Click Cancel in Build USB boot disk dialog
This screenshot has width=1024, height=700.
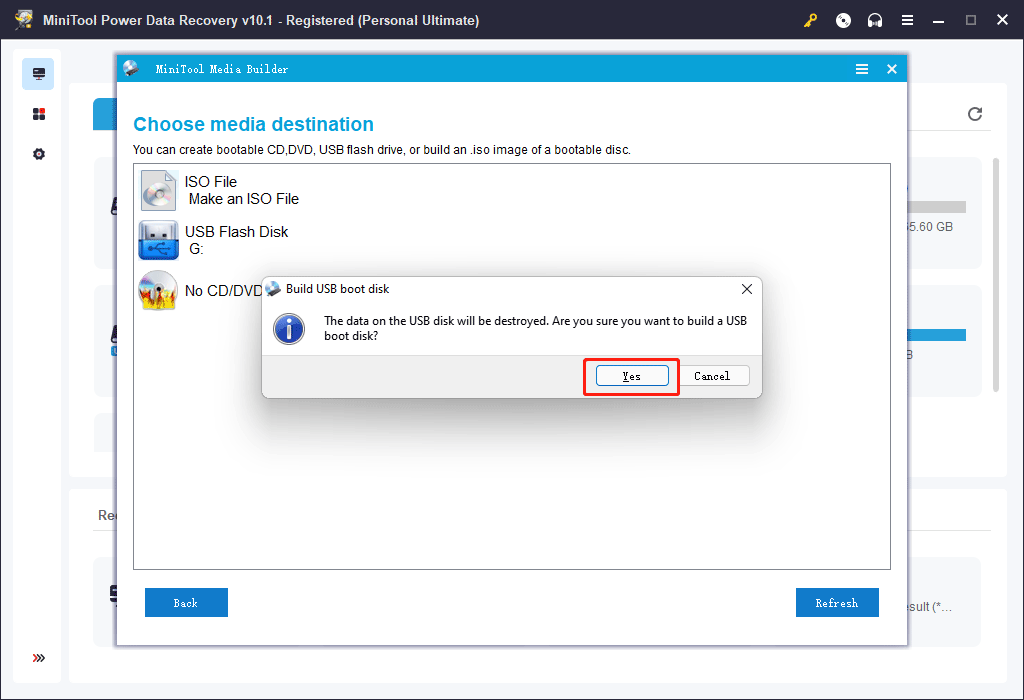click(x=712, y=376)
